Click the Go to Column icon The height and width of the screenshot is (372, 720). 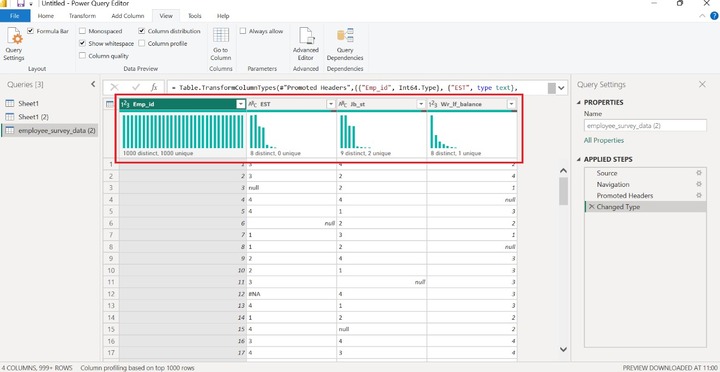coord(221,35)
